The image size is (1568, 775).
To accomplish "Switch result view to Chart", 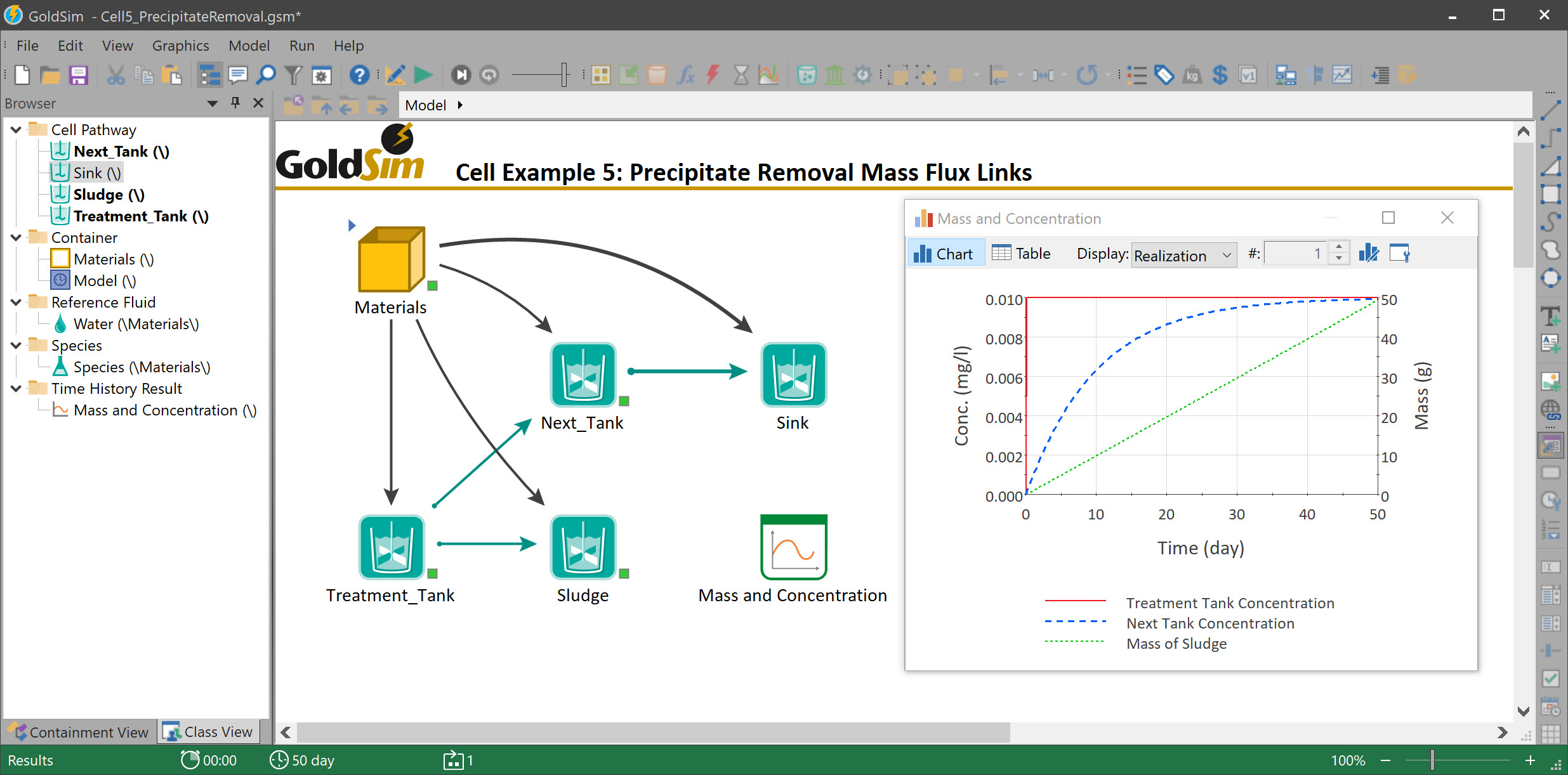I will click(x=946, y=254).
